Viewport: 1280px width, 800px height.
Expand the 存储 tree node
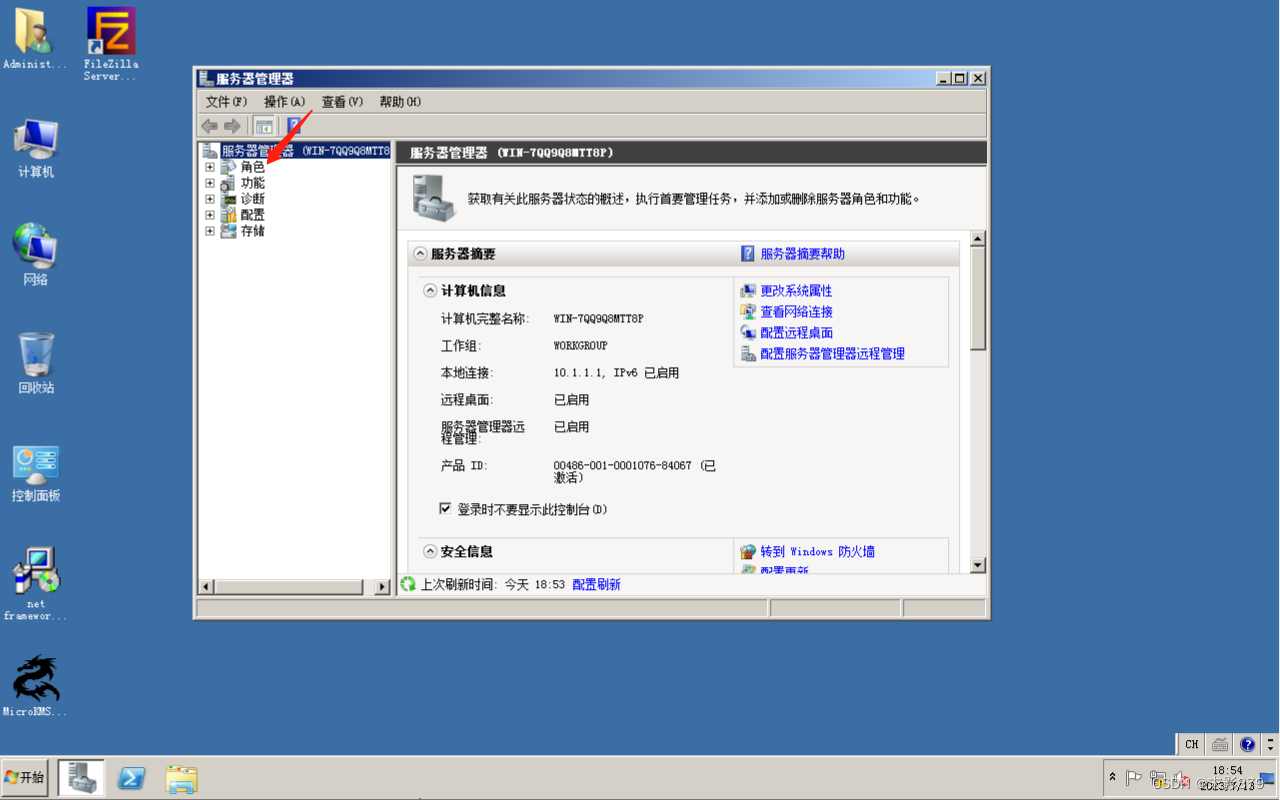pos(210,231)
